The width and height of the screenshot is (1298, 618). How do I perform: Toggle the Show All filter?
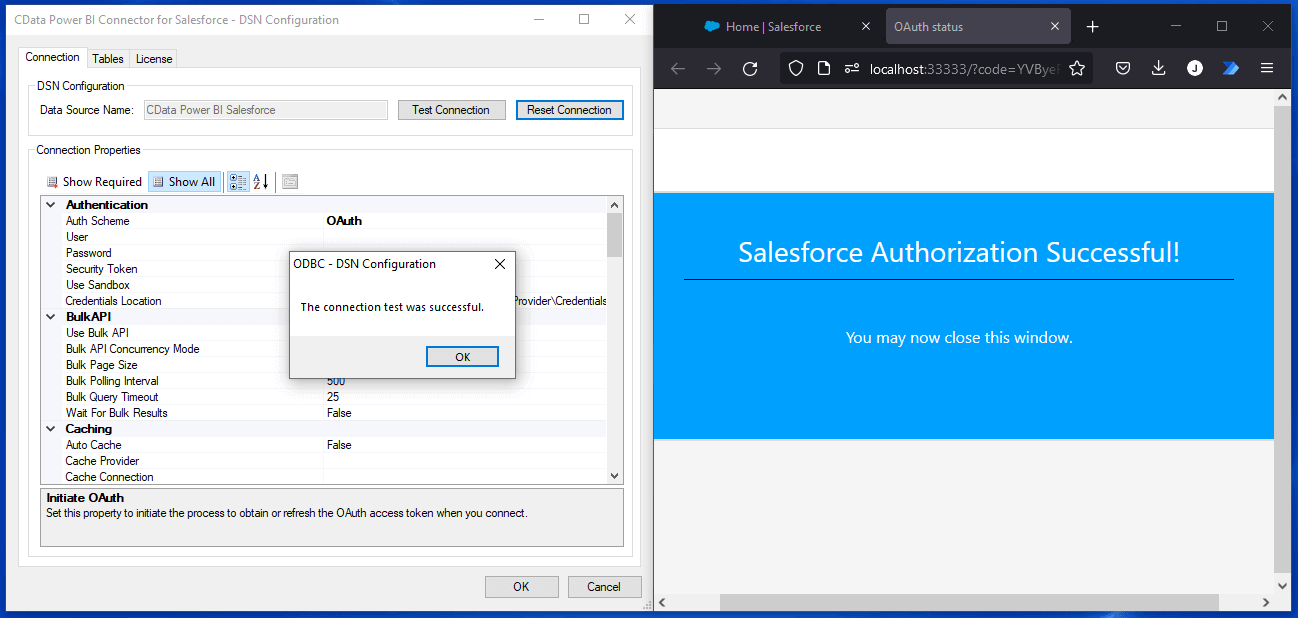[184, 181]
